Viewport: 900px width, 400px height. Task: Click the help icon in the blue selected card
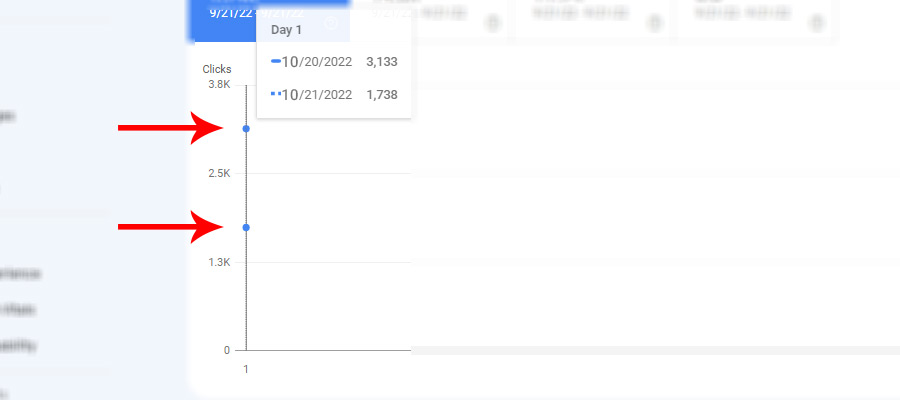(x=331, y=23)
